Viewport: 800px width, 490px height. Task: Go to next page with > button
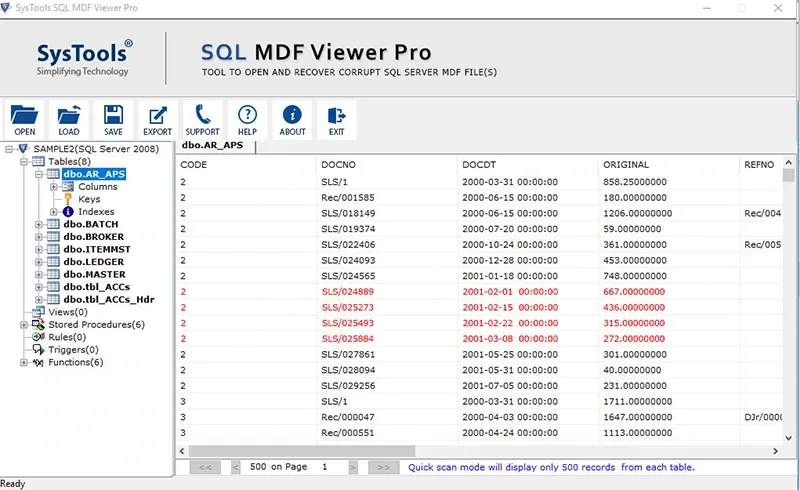pyautogui.click(x=354, y=467)
